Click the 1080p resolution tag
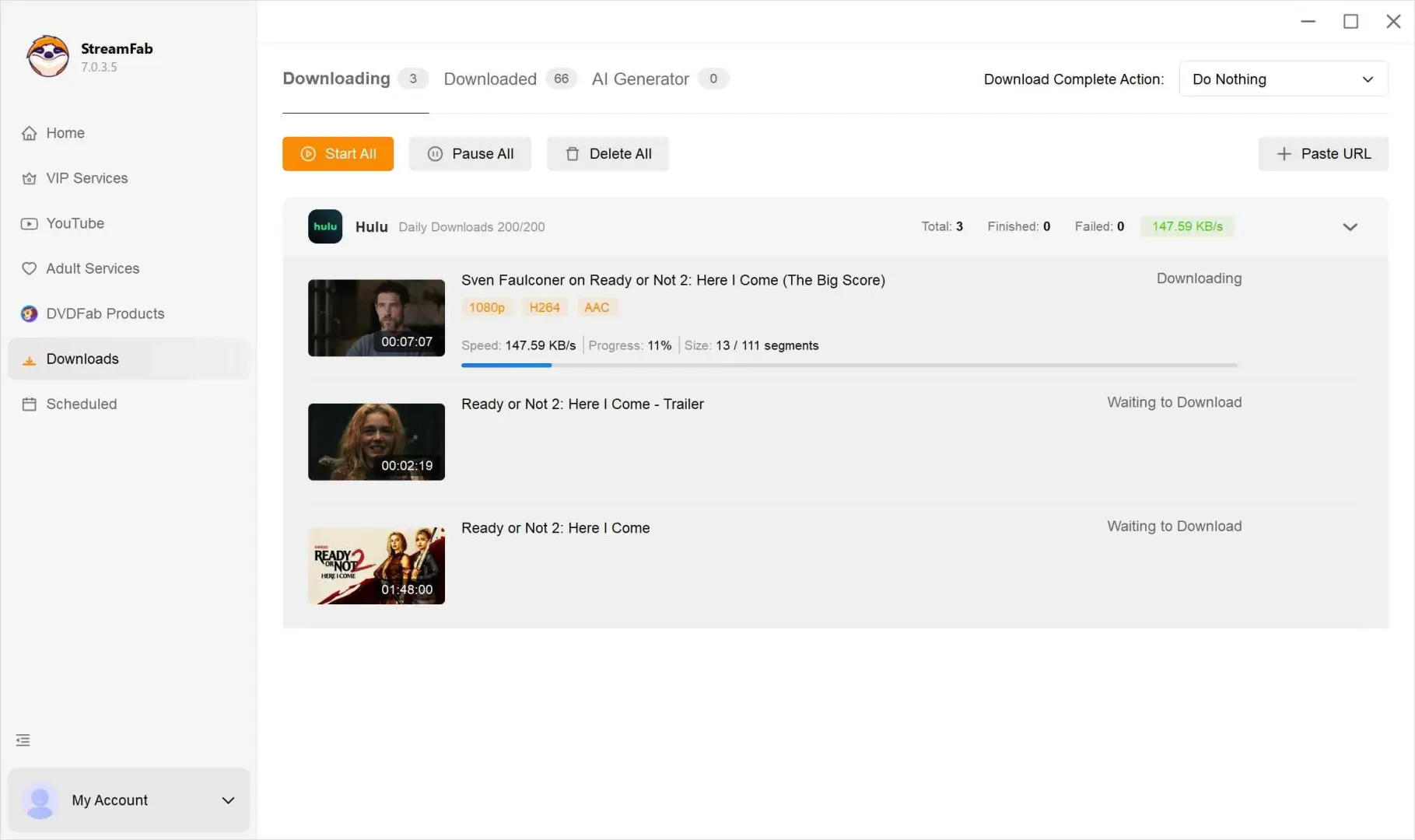Screen dimensions: 1415x840 pyautogui.click(x=487, y=307)
